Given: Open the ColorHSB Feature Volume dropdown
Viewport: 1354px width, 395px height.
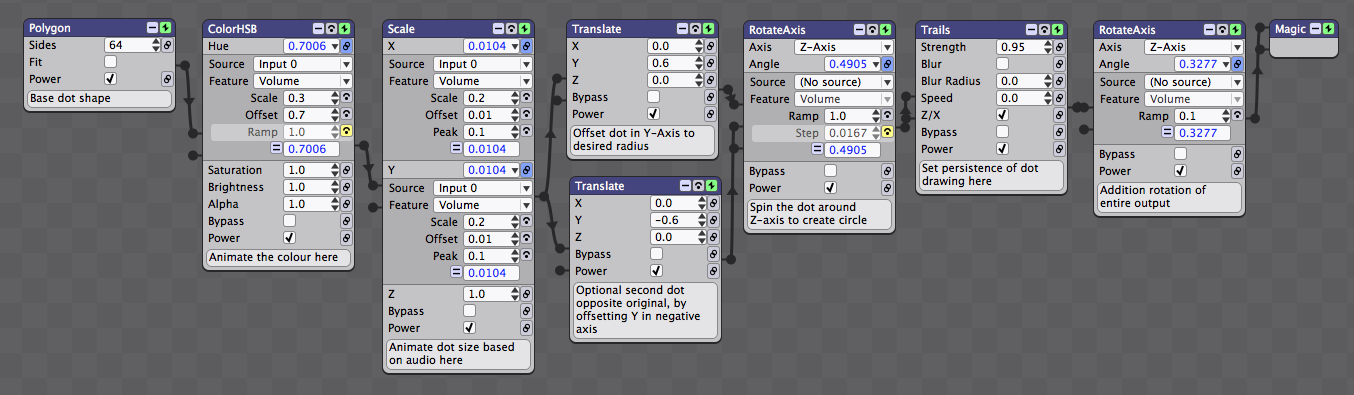Looking at the screenshot, I should [303, 81].
